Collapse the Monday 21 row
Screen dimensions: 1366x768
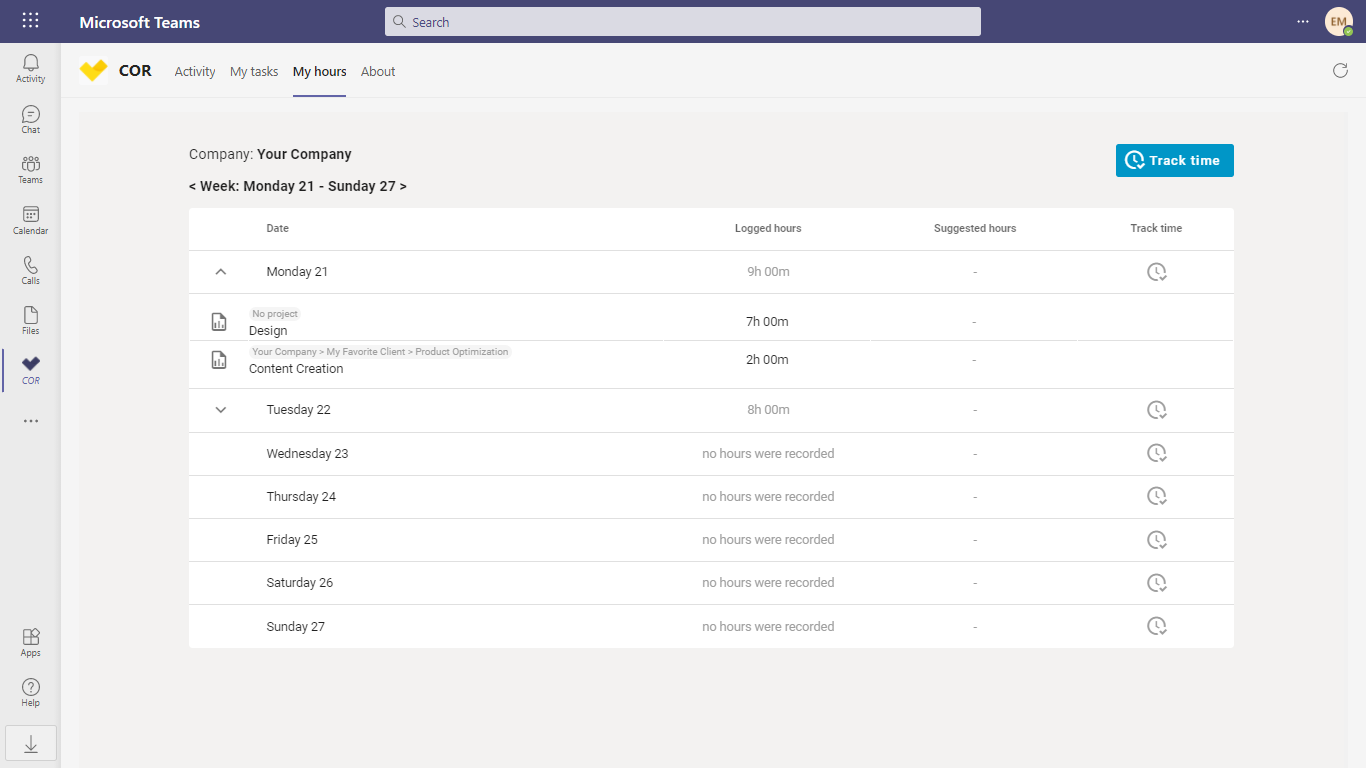[x=221, y=272]
